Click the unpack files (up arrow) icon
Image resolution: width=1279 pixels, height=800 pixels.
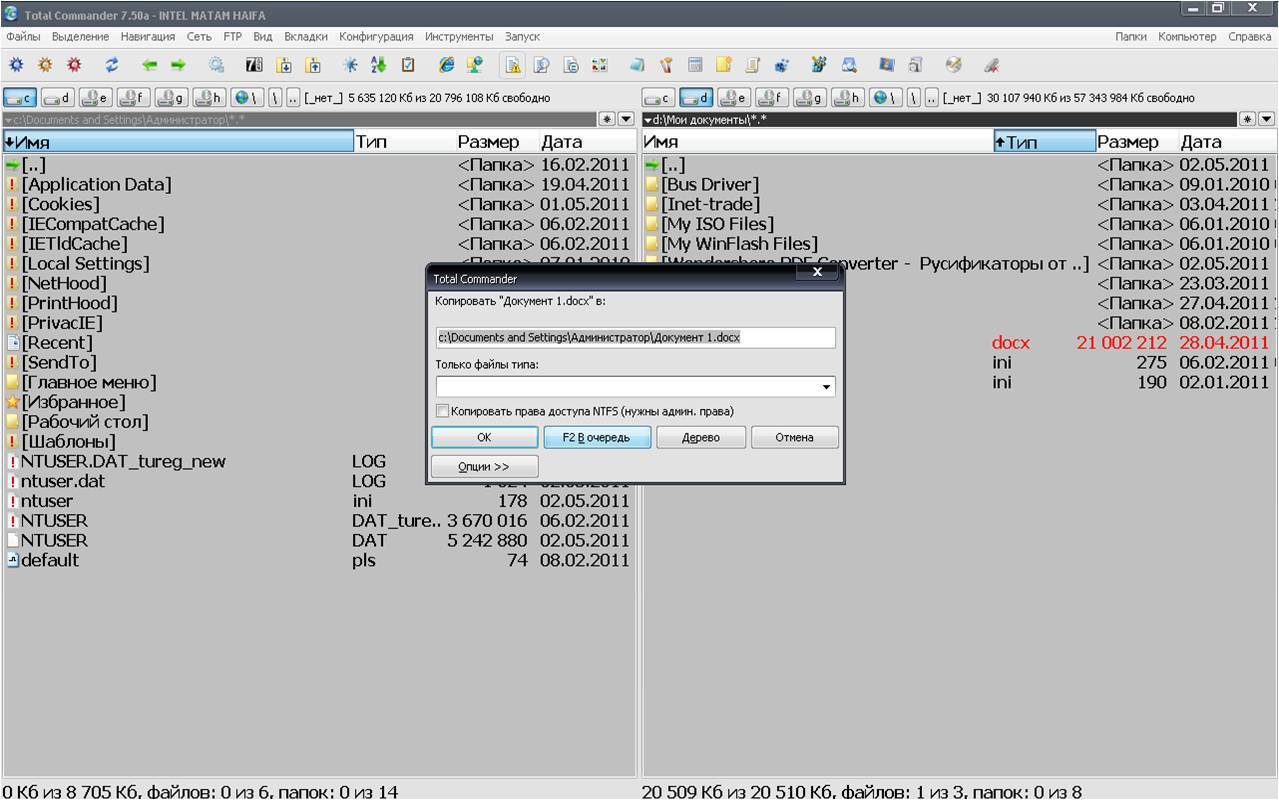[x=313, y=65]
